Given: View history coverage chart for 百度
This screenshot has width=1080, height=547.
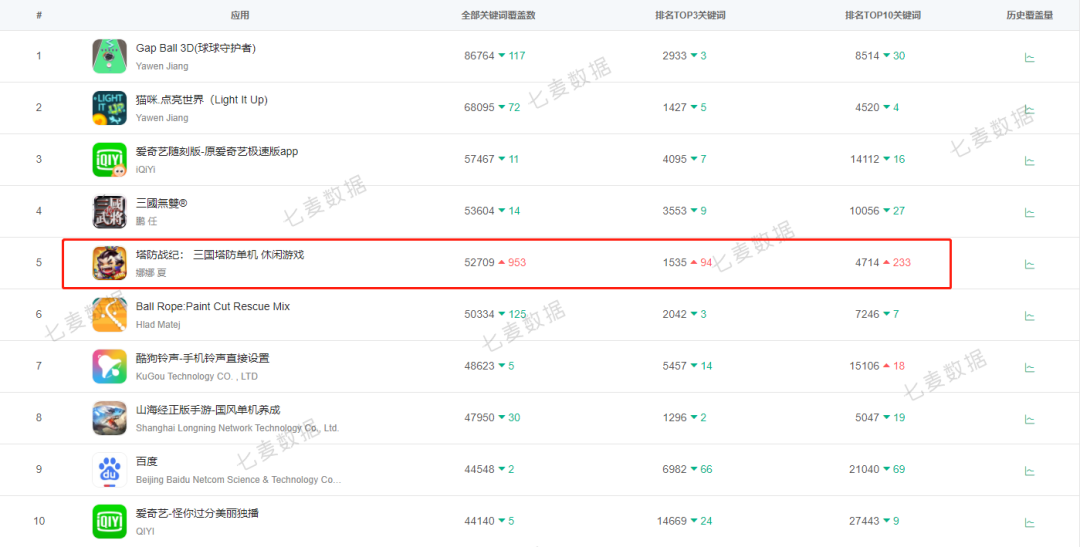Looking at the screenshot, I should [x=1030, y=471].
